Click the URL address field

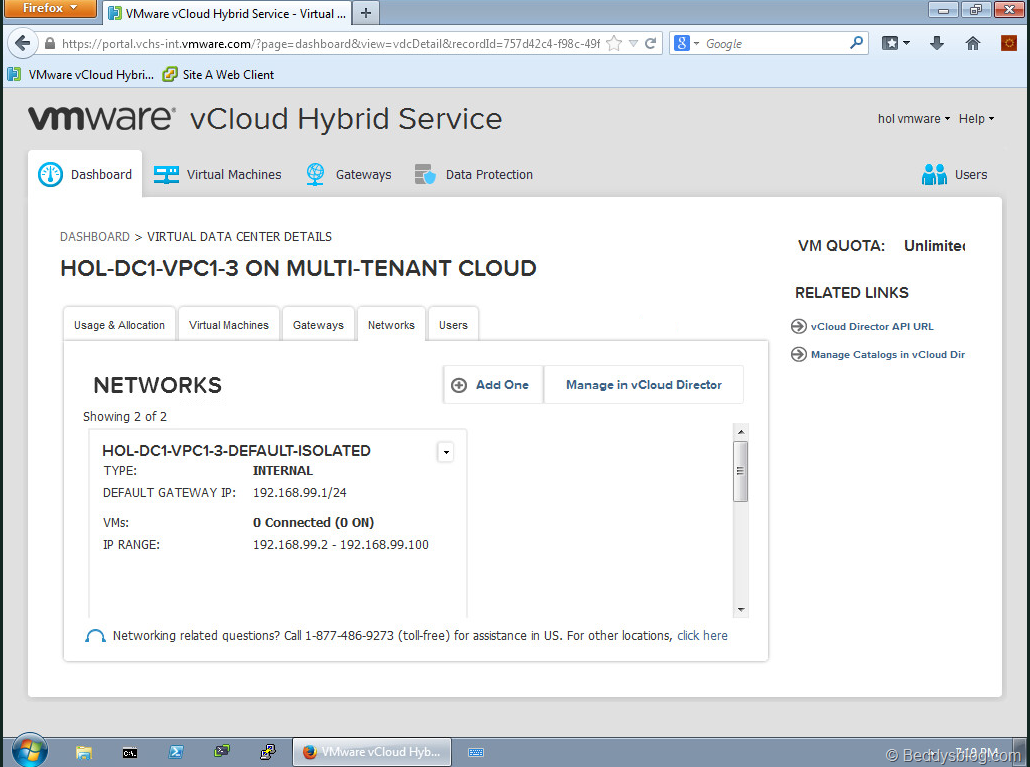click(330, 43)
